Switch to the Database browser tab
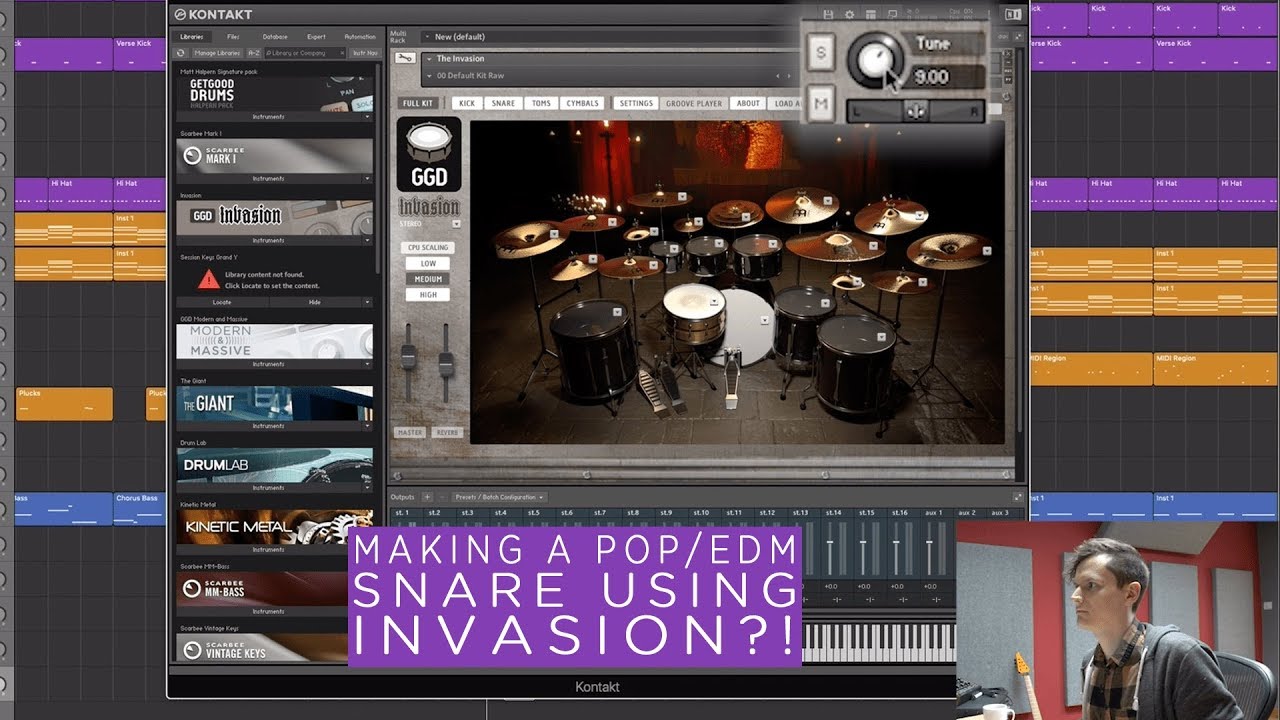 (x=274, y=37)
